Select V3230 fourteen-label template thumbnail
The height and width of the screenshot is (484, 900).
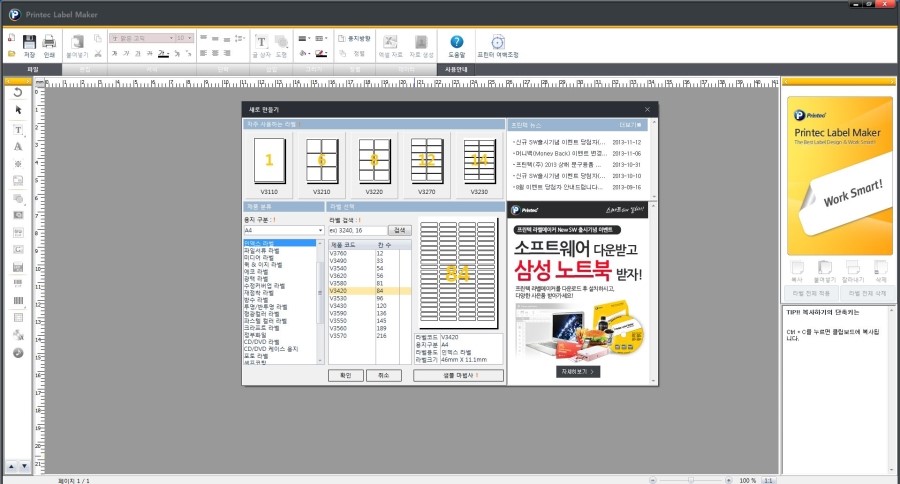(x=479, y=165)
